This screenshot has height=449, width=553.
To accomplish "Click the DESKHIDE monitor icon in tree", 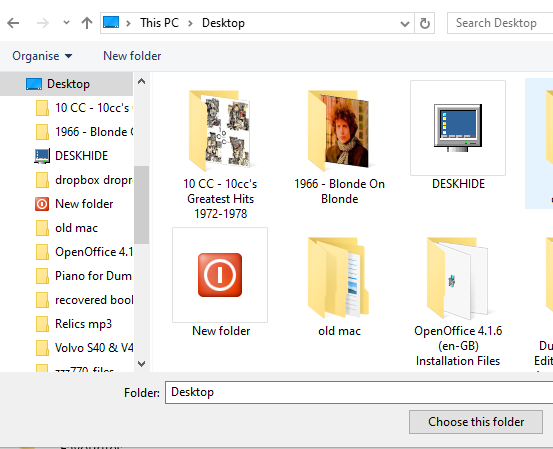I will (42, 156).
